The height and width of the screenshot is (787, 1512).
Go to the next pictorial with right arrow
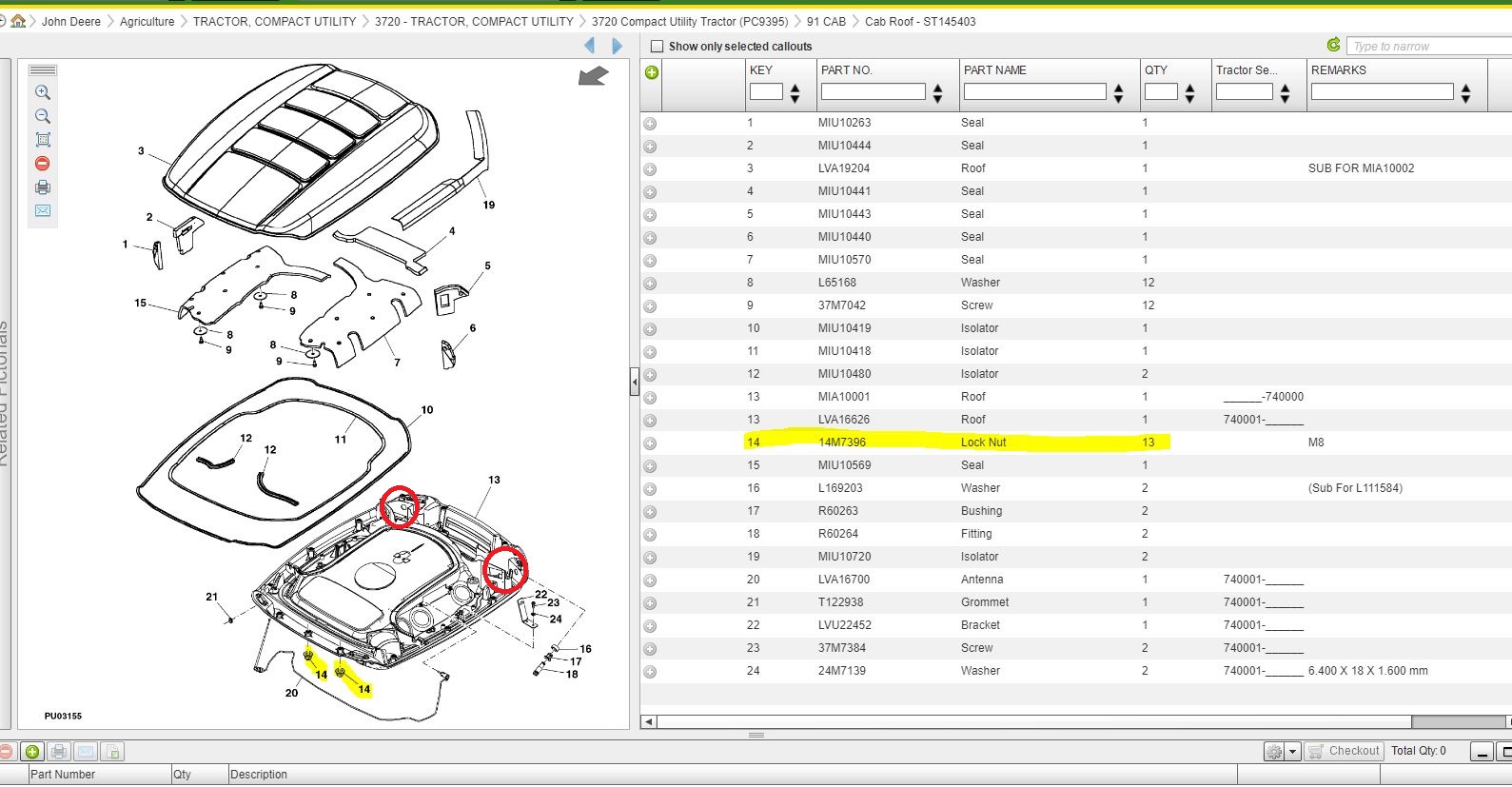coord(618,46)
